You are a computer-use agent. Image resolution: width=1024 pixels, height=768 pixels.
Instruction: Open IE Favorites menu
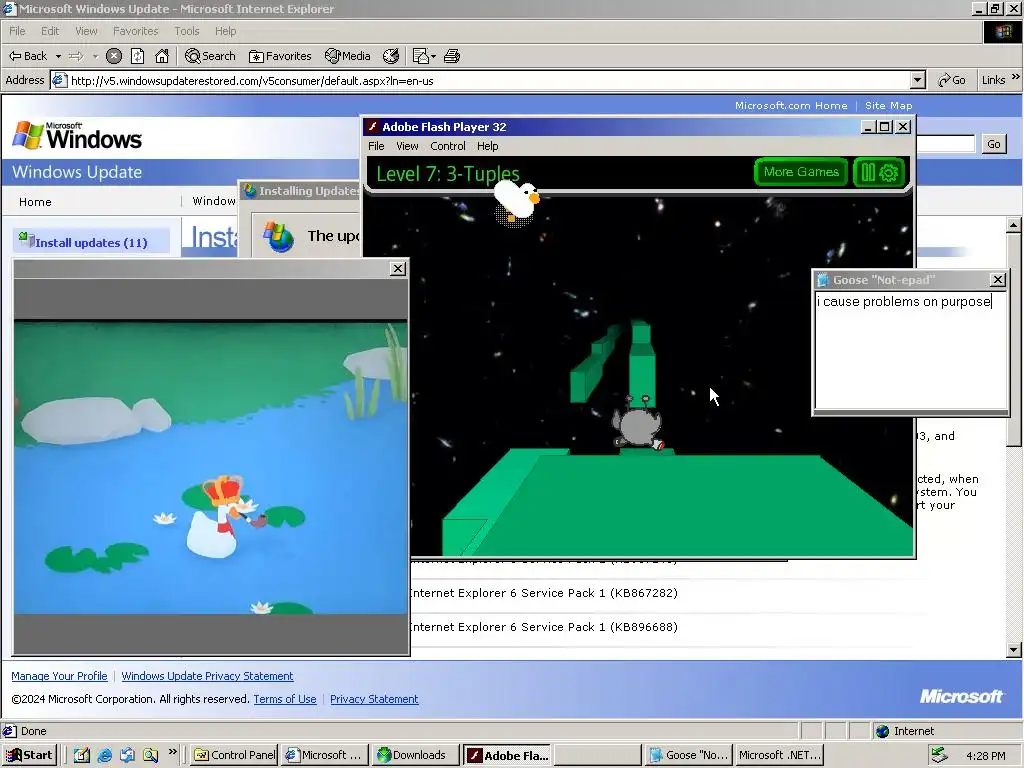point(135,31)
